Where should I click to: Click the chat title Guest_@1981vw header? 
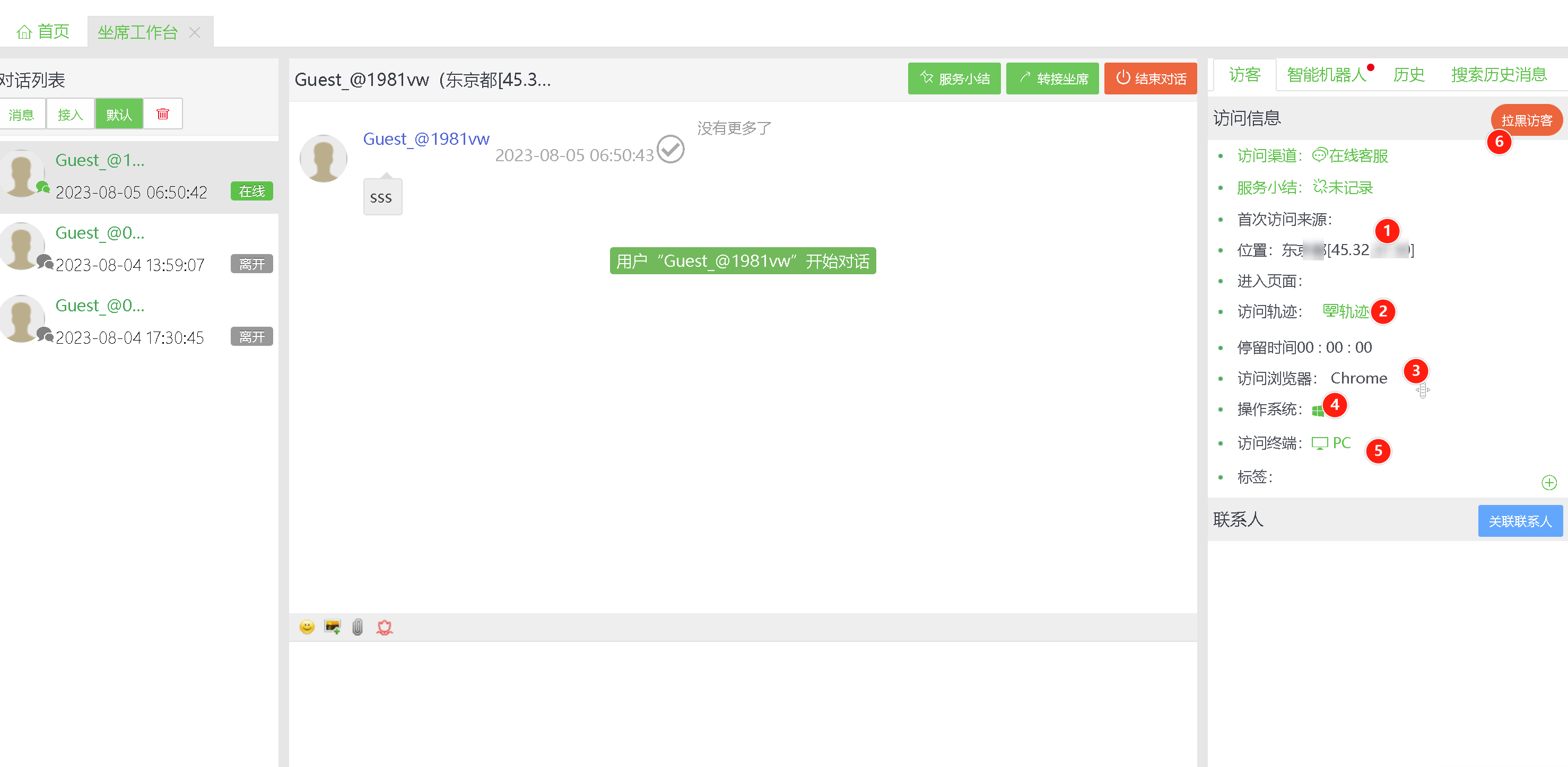tap(422, 80)
